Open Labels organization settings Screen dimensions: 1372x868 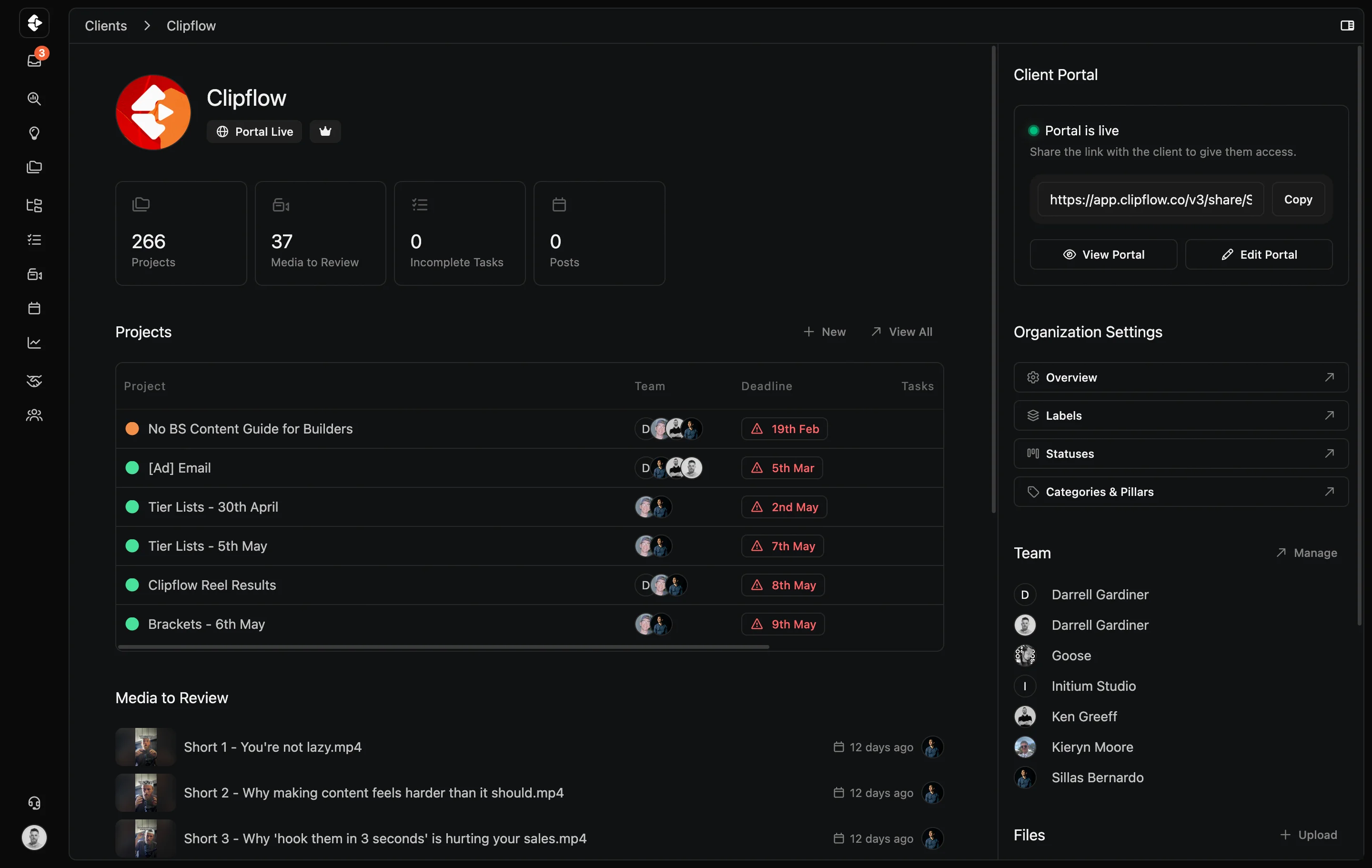coord(1180,415)
